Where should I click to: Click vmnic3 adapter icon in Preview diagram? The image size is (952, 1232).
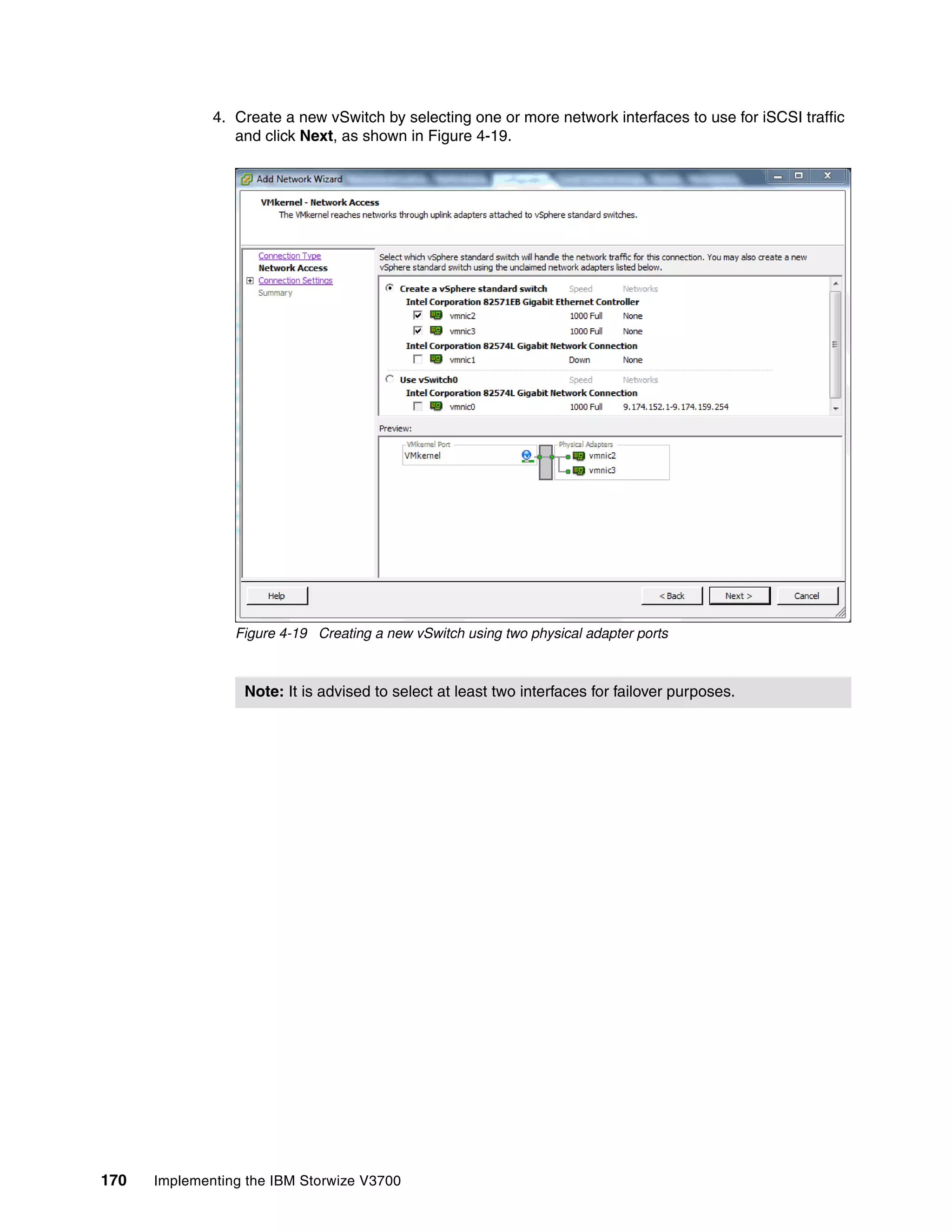(x=579, y=470)
